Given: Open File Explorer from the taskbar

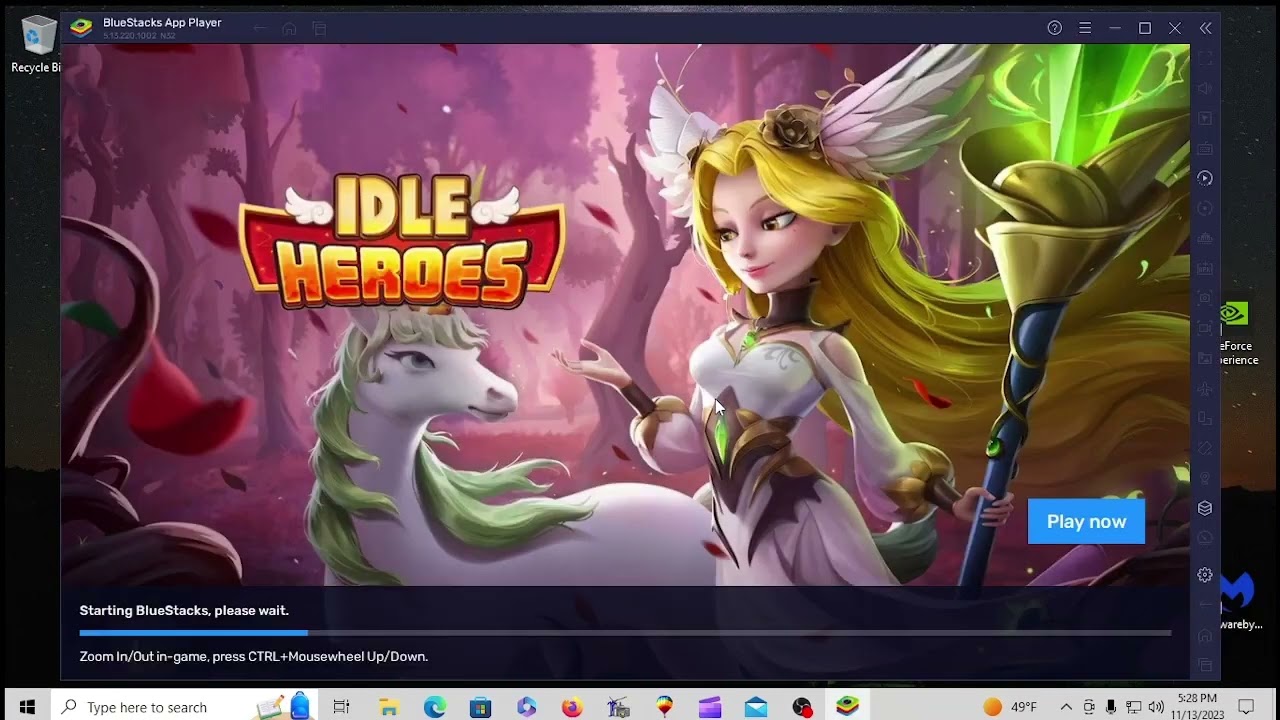Looking at the screenshot, I should (x=388, y=707).
